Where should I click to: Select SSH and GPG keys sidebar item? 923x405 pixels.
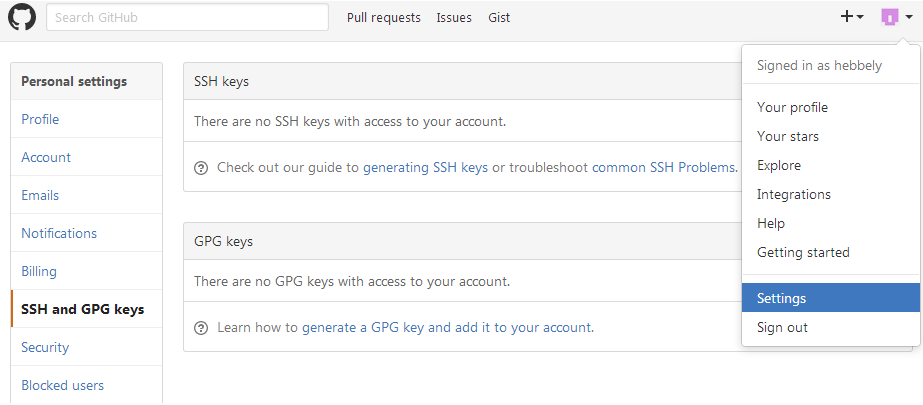click(x=82, y=309)
